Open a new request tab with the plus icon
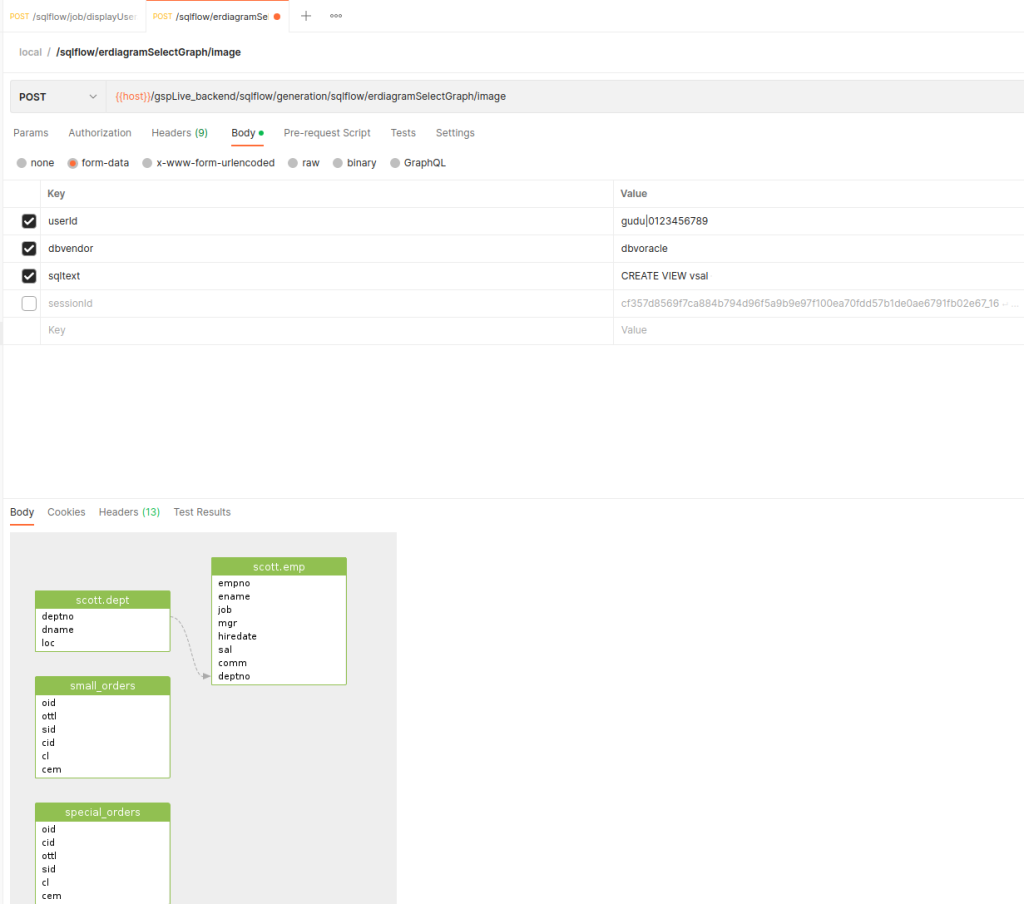 305,16
